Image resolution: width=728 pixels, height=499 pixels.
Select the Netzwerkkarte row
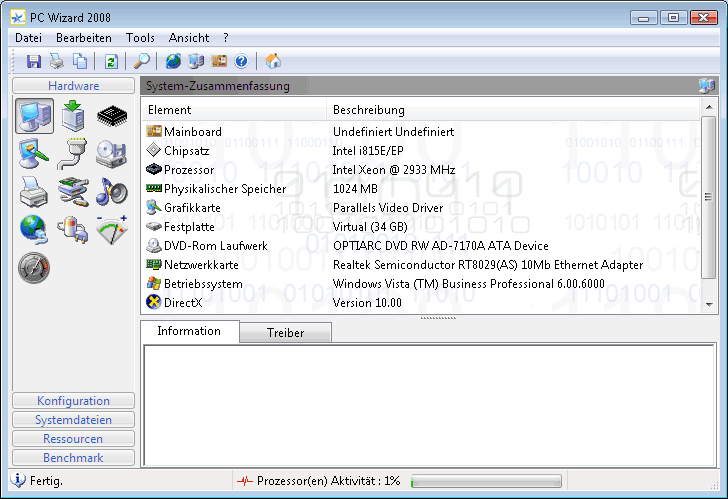(x=421, y=265)
